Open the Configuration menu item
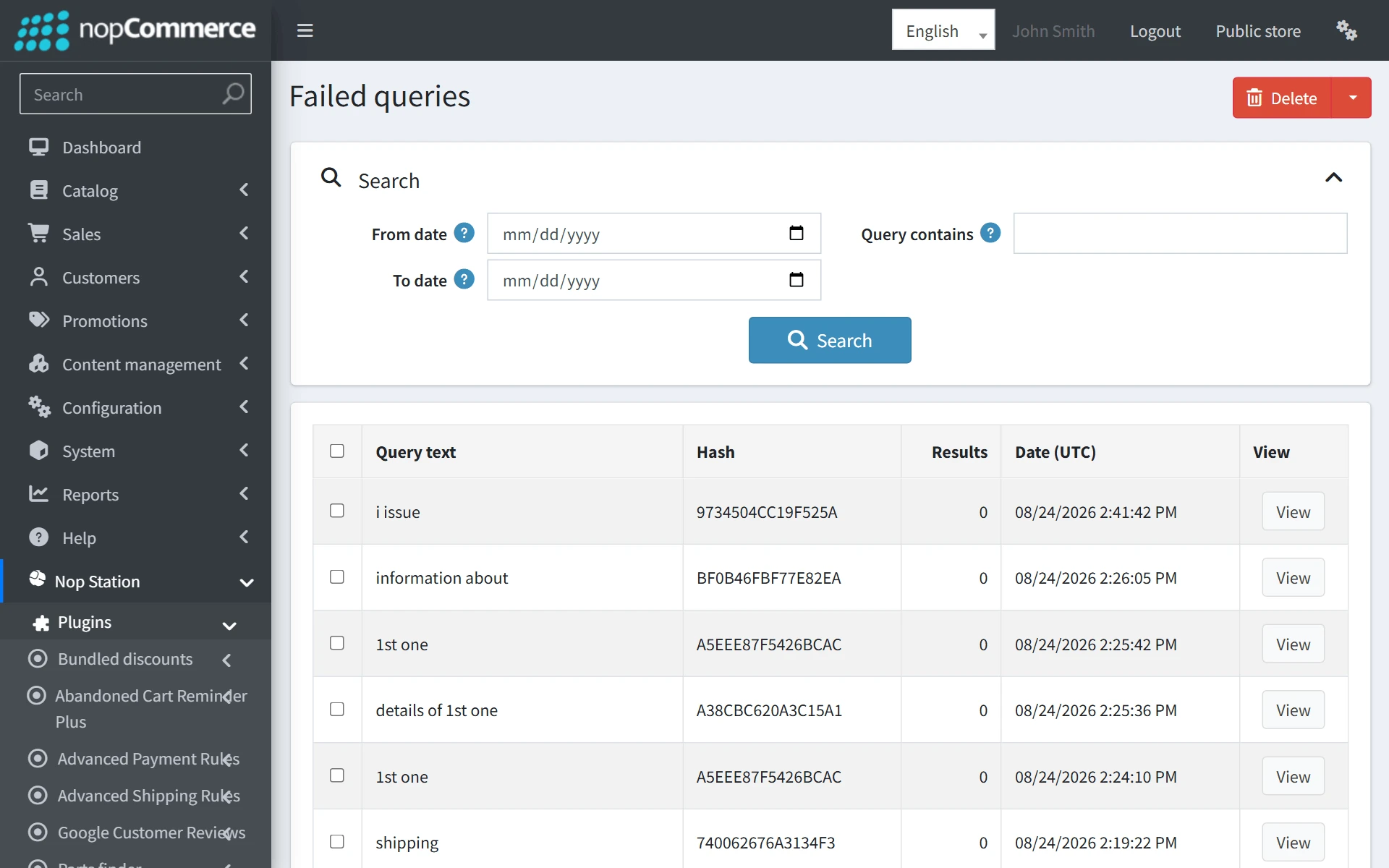The height and width of the screenshot is (868, 1389). (135, 407)
